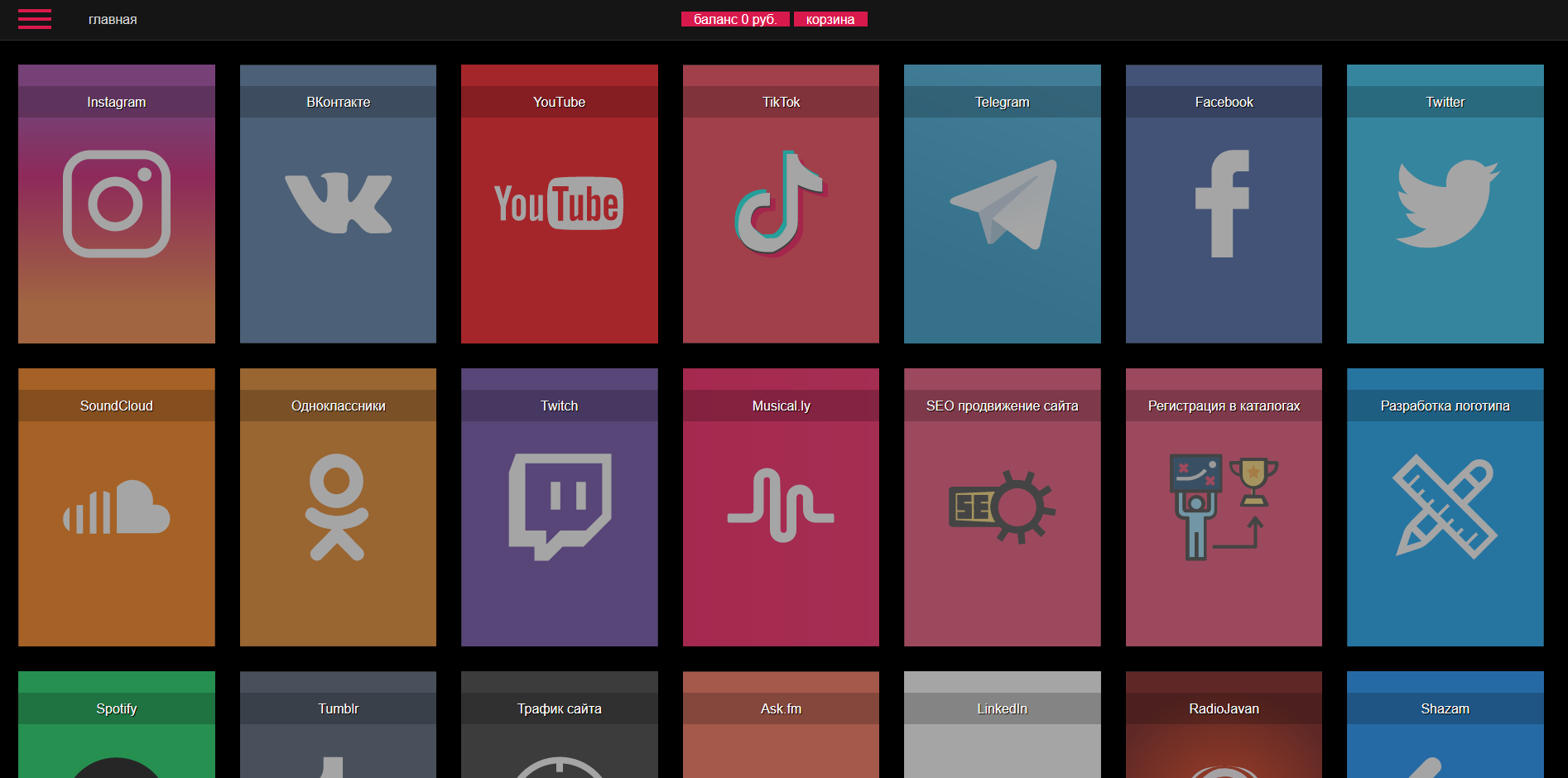
Task: Open the Shazam card title
Action: coord(1445,708)
